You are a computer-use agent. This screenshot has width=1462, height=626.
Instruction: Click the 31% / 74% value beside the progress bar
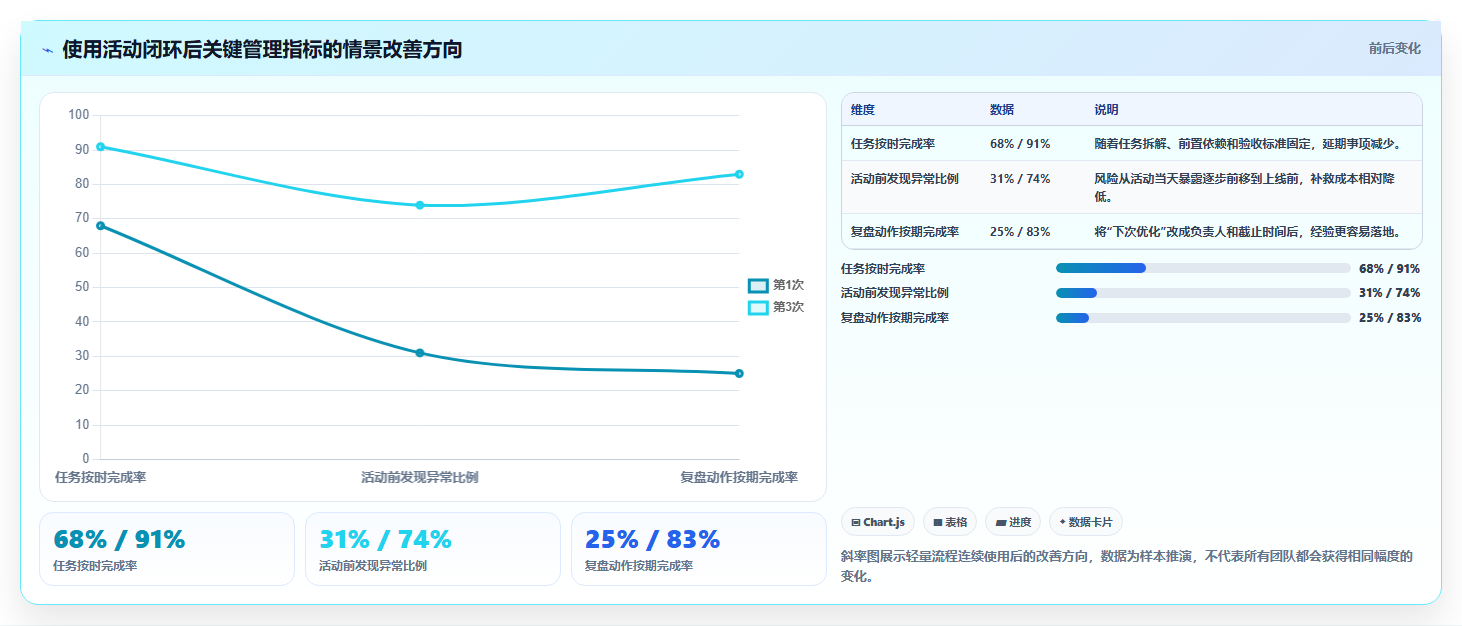(1390, 293)
